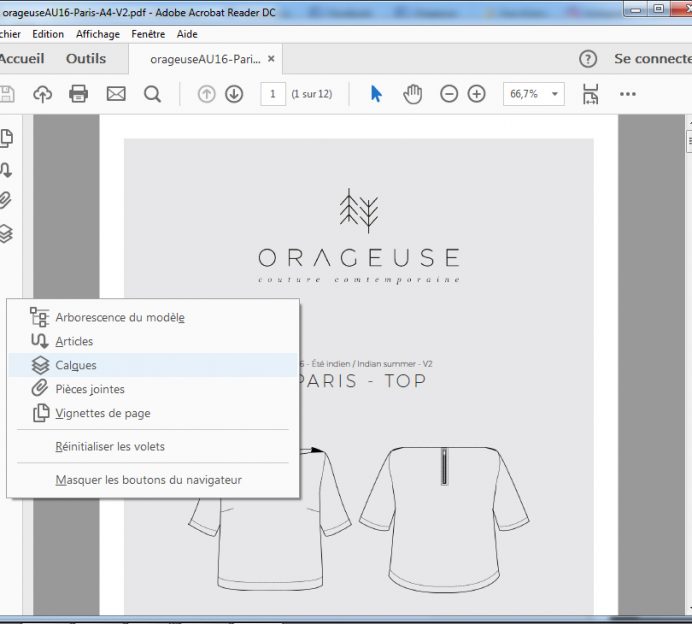Click the Print icon in toolbar
This screenshot has height=624, width=692.
[x=79, y=94]
